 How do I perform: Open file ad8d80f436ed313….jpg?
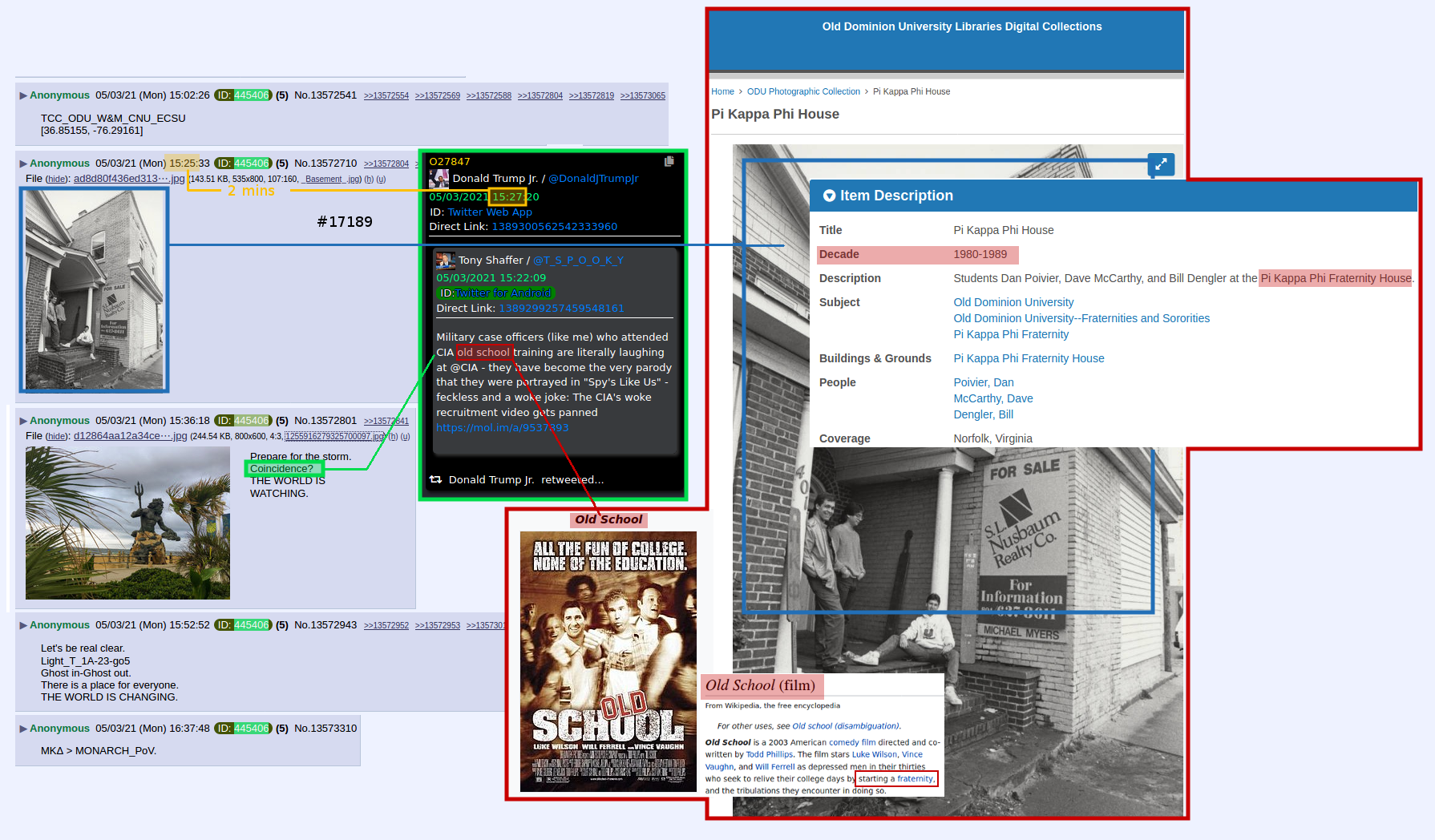pos(129,179)
